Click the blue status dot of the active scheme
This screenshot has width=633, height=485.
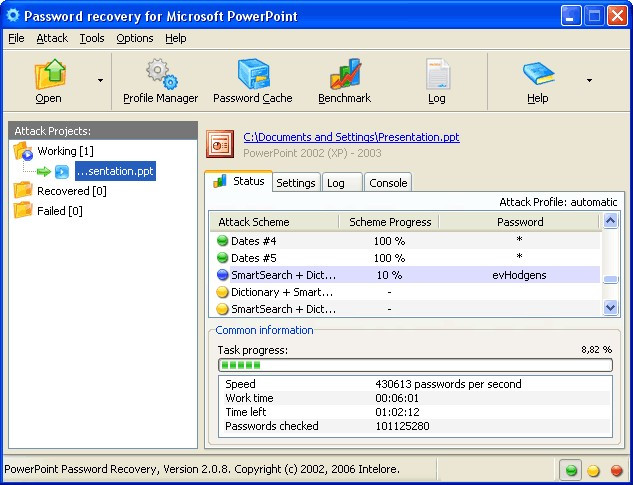[222, 275]
